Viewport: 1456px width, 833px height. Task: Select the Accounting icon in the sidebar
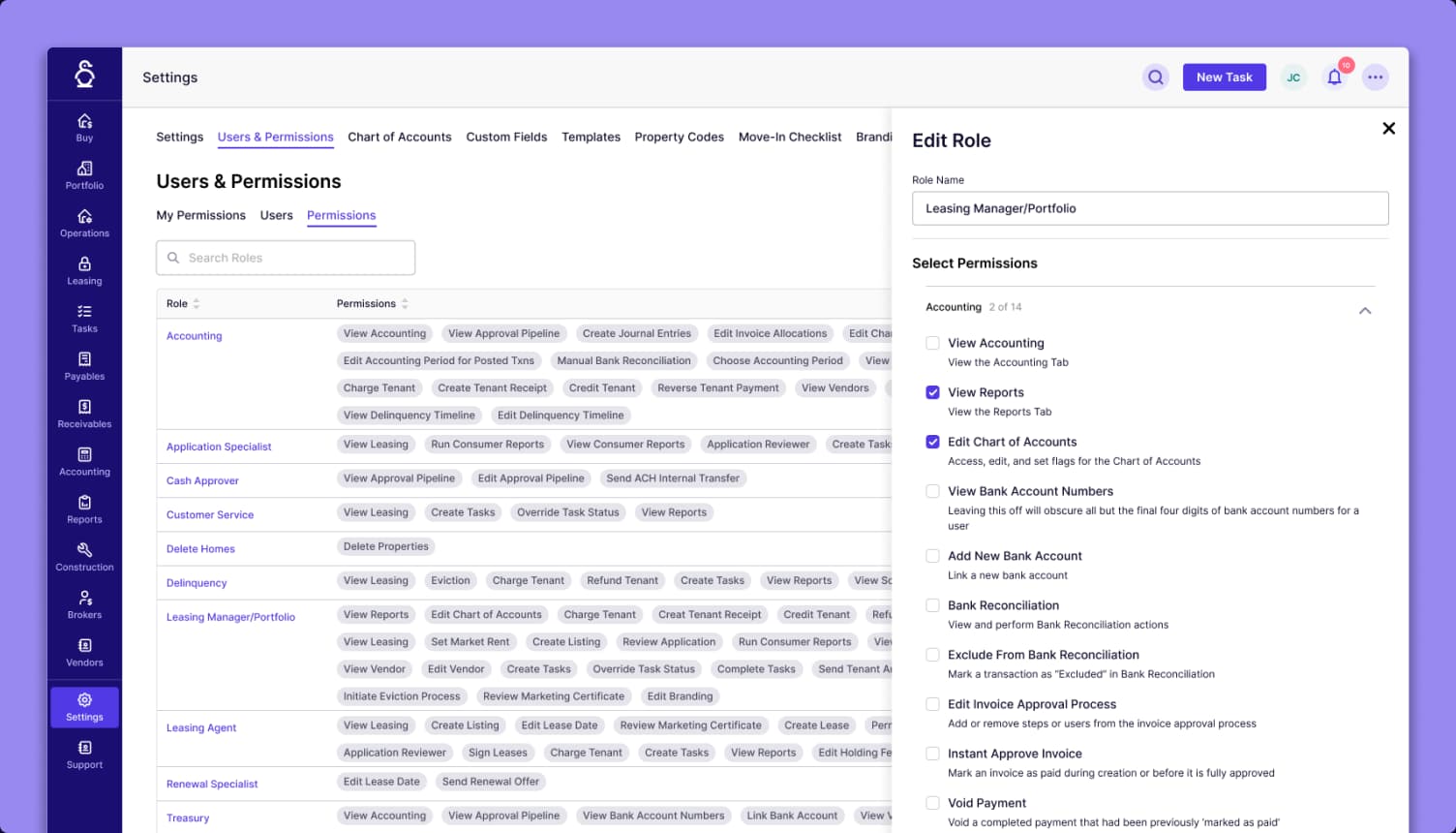[x=84, y=462]
